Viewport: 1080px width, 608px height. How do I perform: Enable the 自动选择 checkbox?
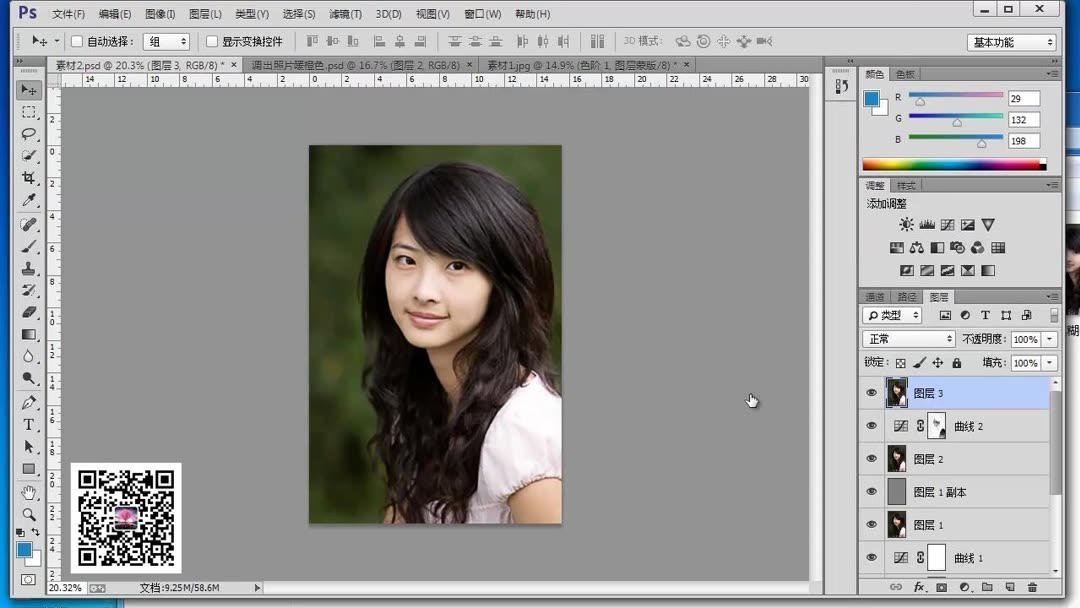76,41
